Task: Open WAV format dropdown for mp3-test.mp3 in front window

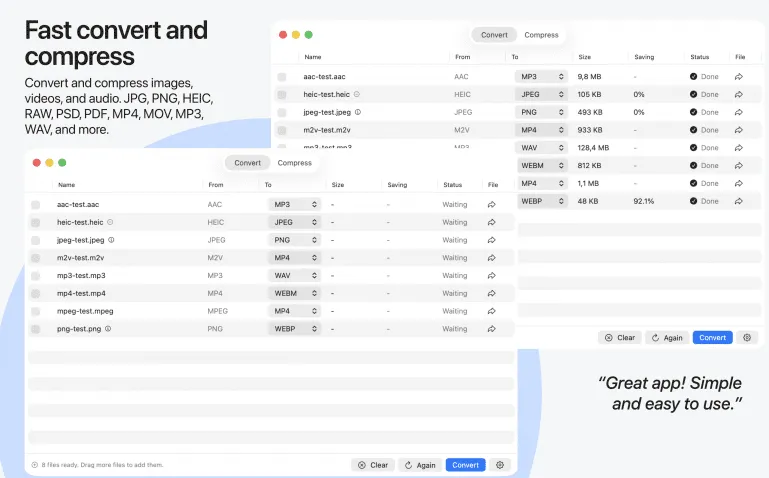Action: 294,276
